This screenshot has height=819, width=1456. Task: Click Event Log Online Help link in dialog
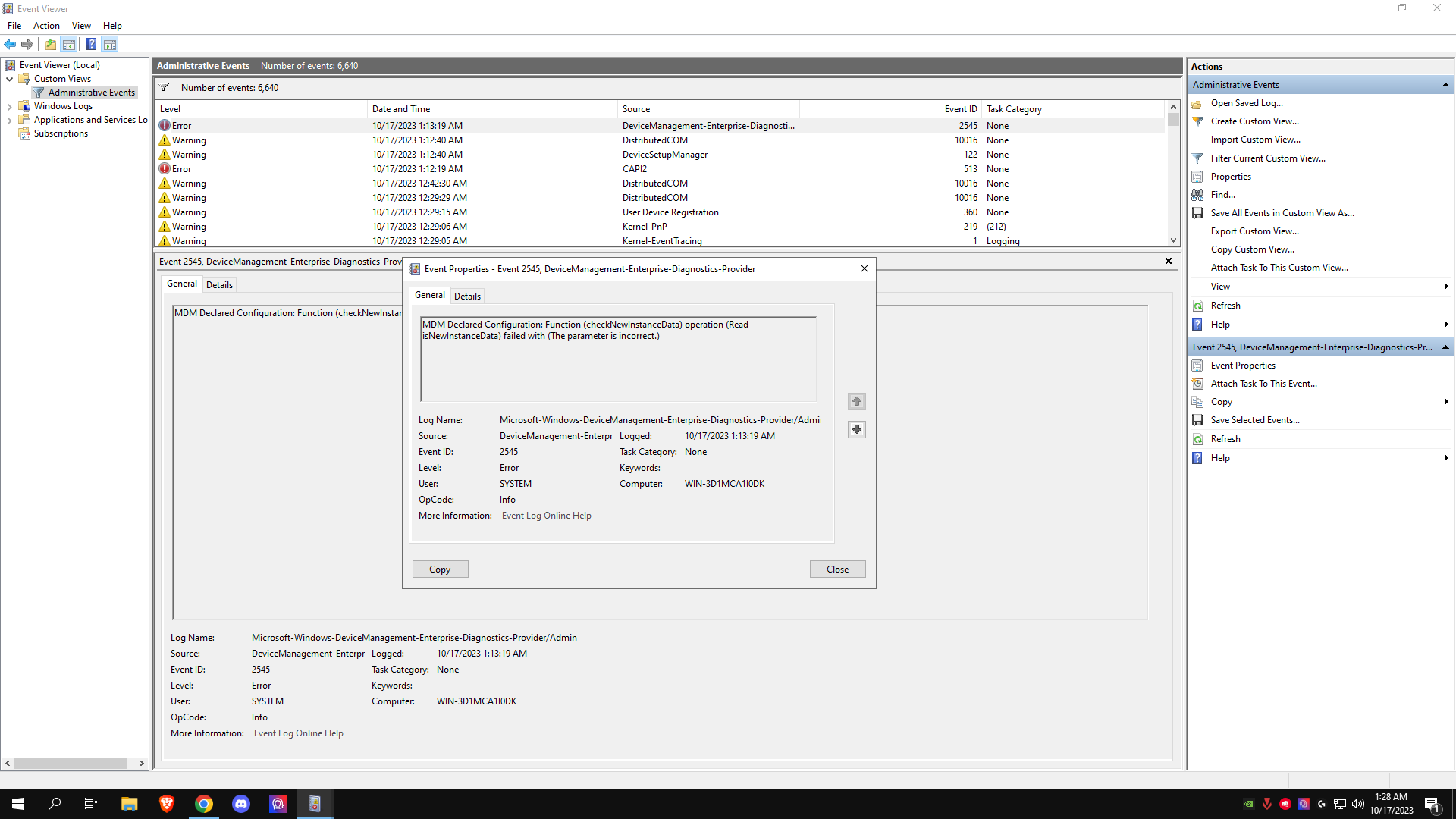coord(546,516)
